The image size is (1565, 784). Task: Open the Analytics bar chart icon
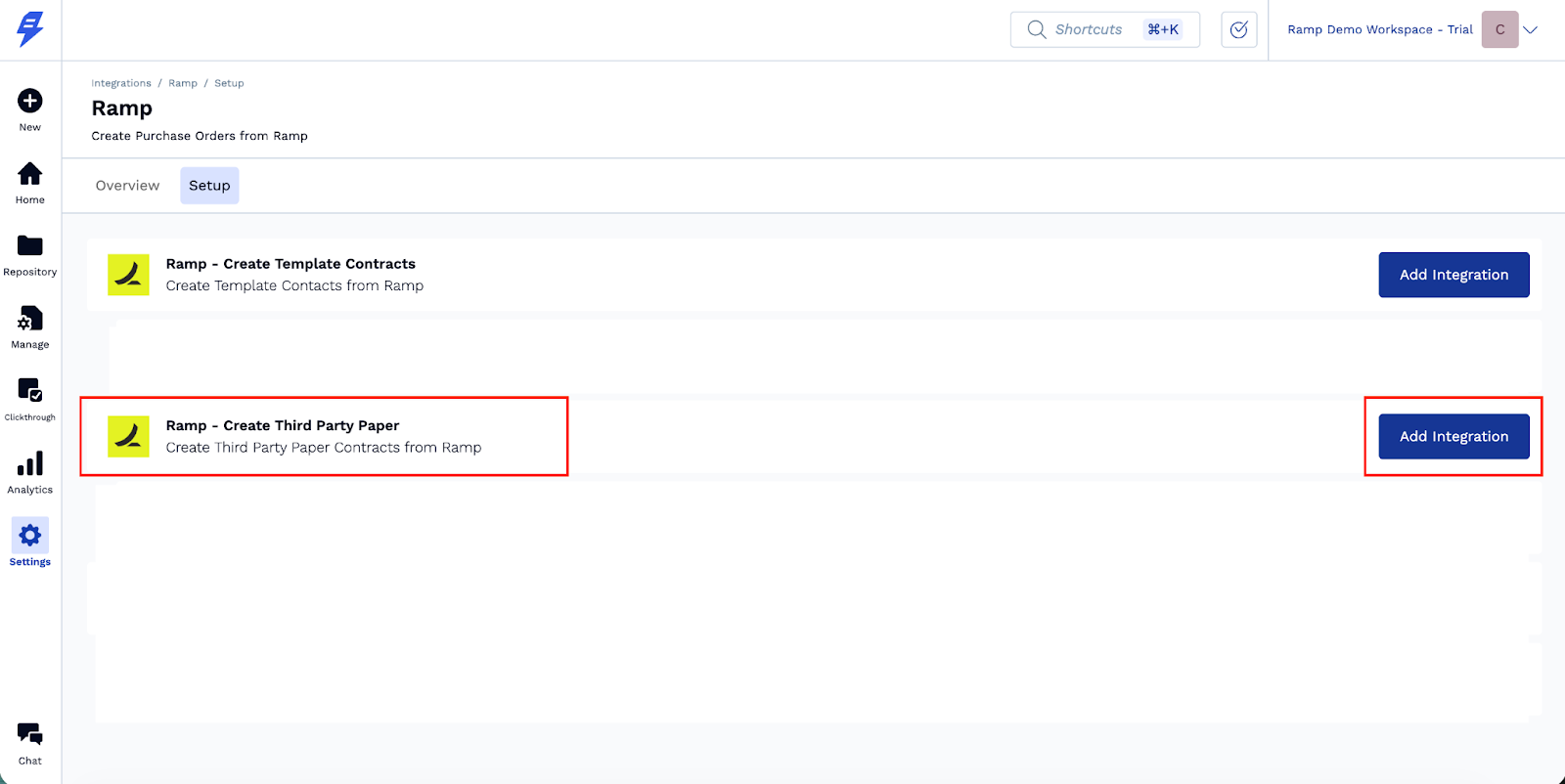(x=30, y=463)
